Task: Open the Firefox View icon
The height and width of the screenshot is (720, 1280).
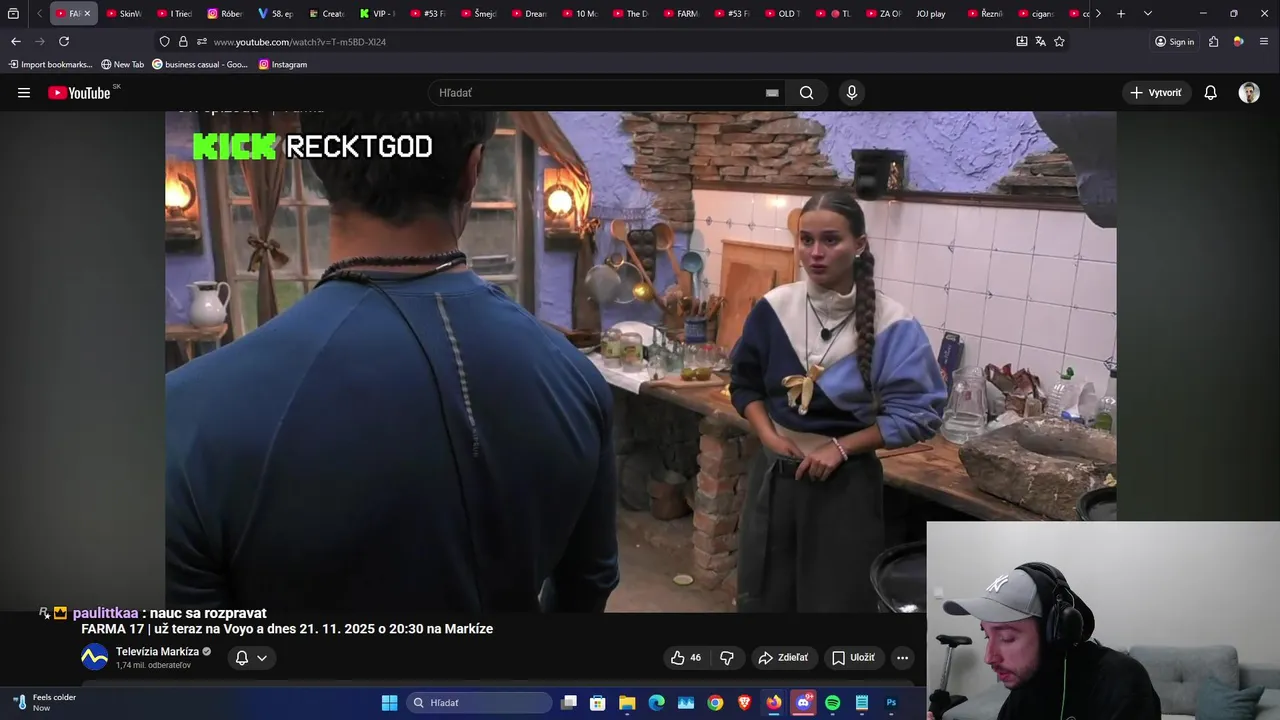Action: tap(13, 14)
